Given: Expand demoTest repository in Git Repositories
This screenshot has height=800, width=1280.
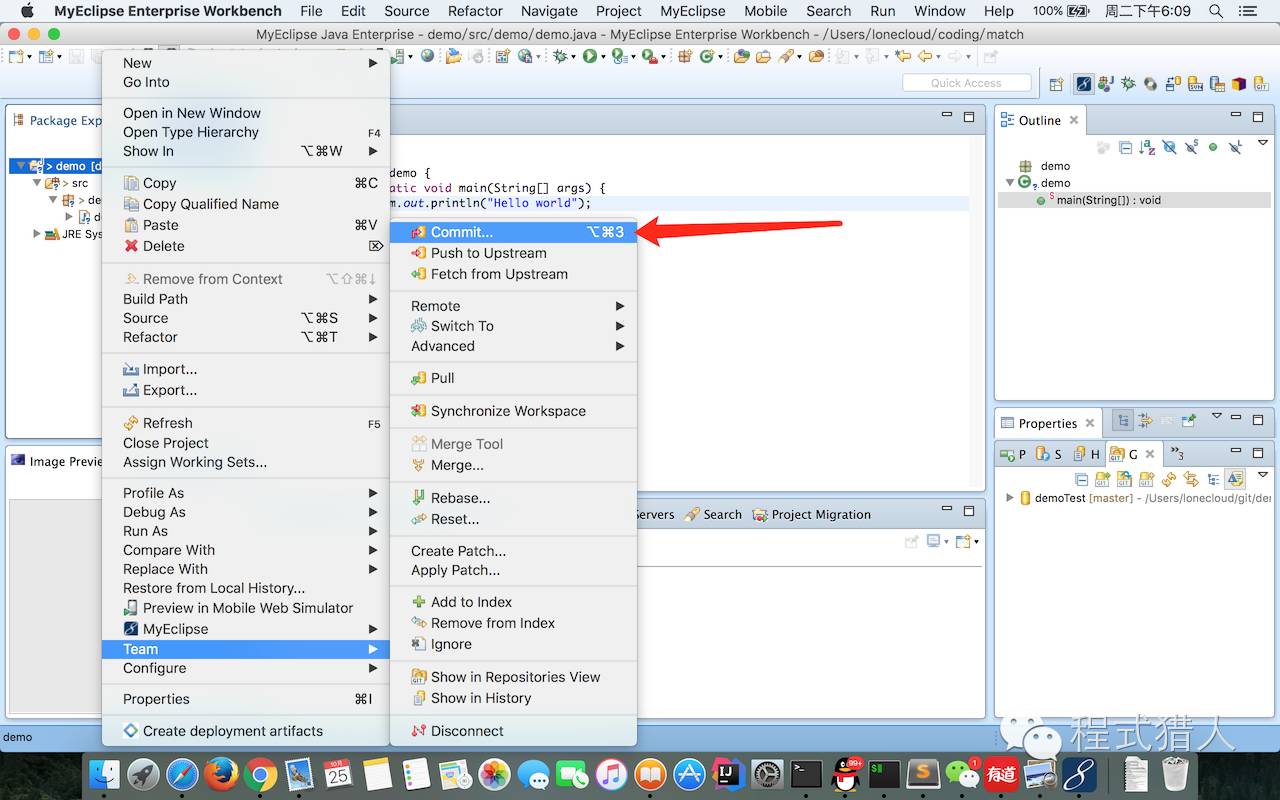Looking at the screenshot, I should coord(1010,498).
